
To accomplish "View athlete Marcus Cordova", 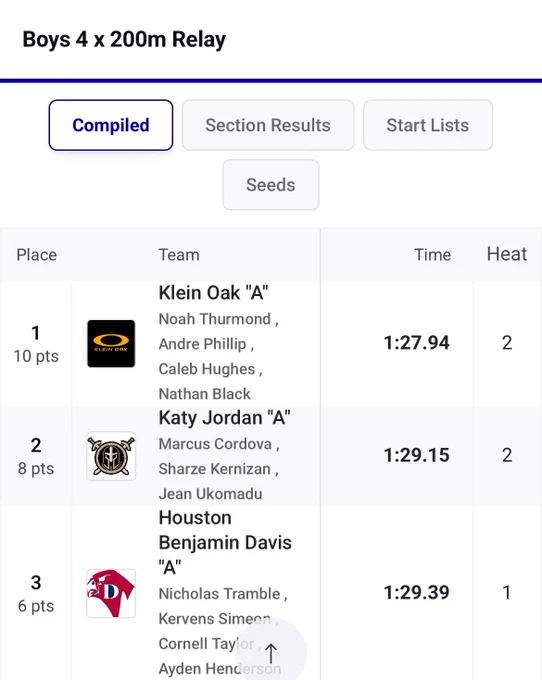I will [215, 444].
